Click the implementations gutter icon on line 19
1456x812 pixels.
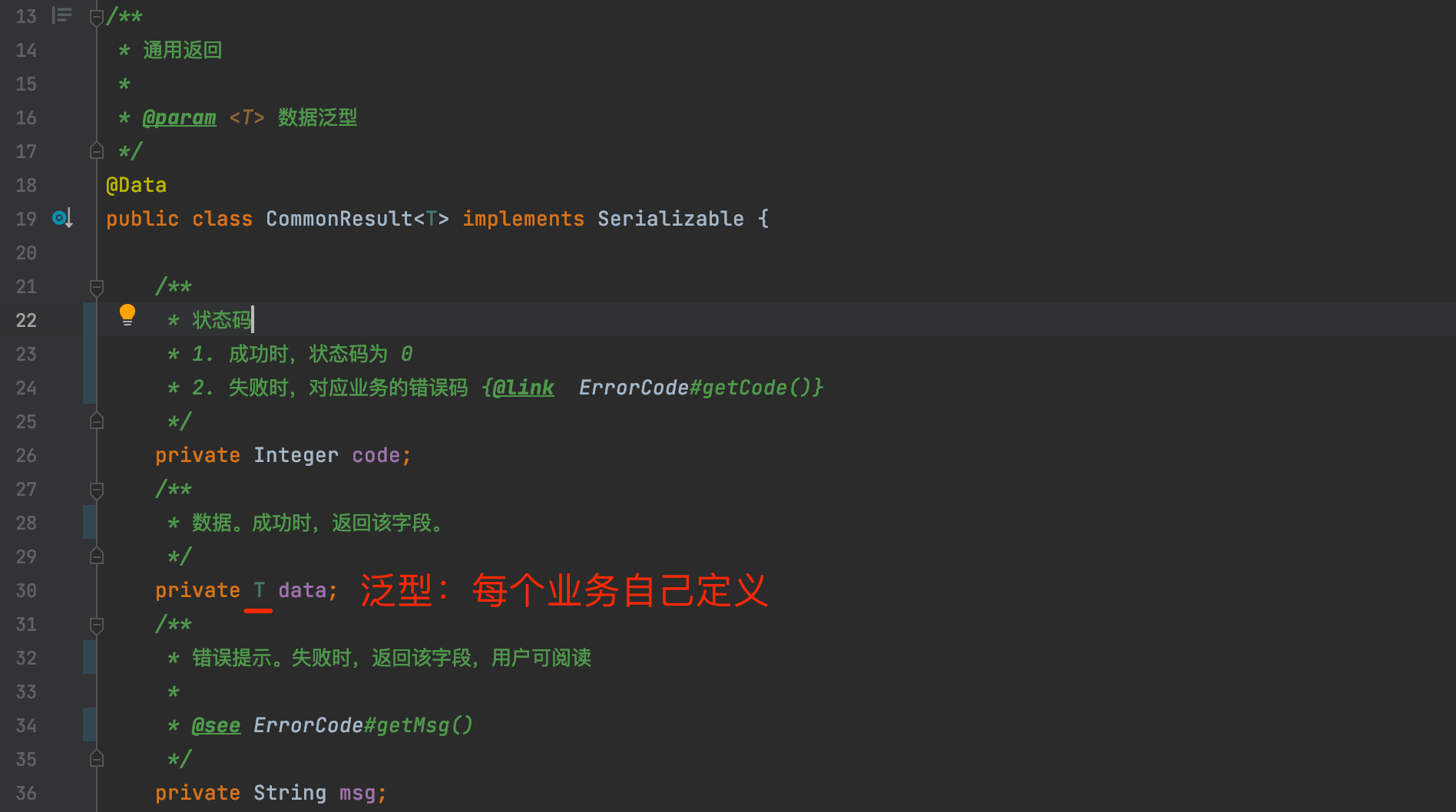coord(62,219)
